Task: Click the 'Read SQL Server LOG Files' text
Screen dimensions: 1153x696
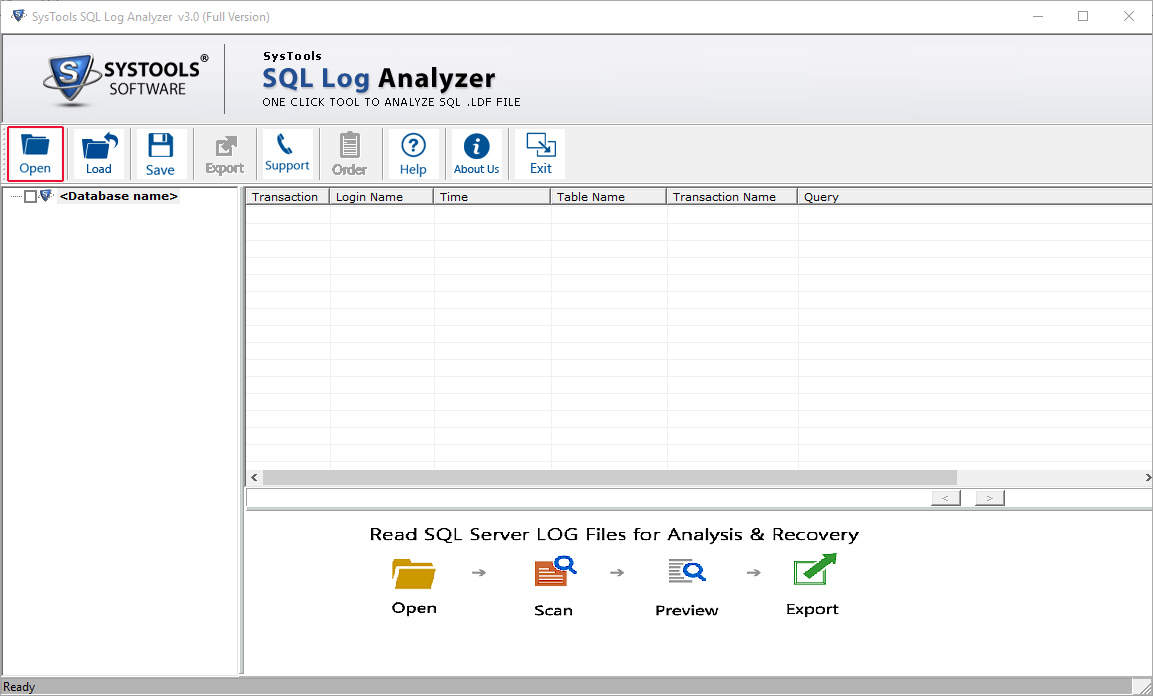Action: point(614,534)
